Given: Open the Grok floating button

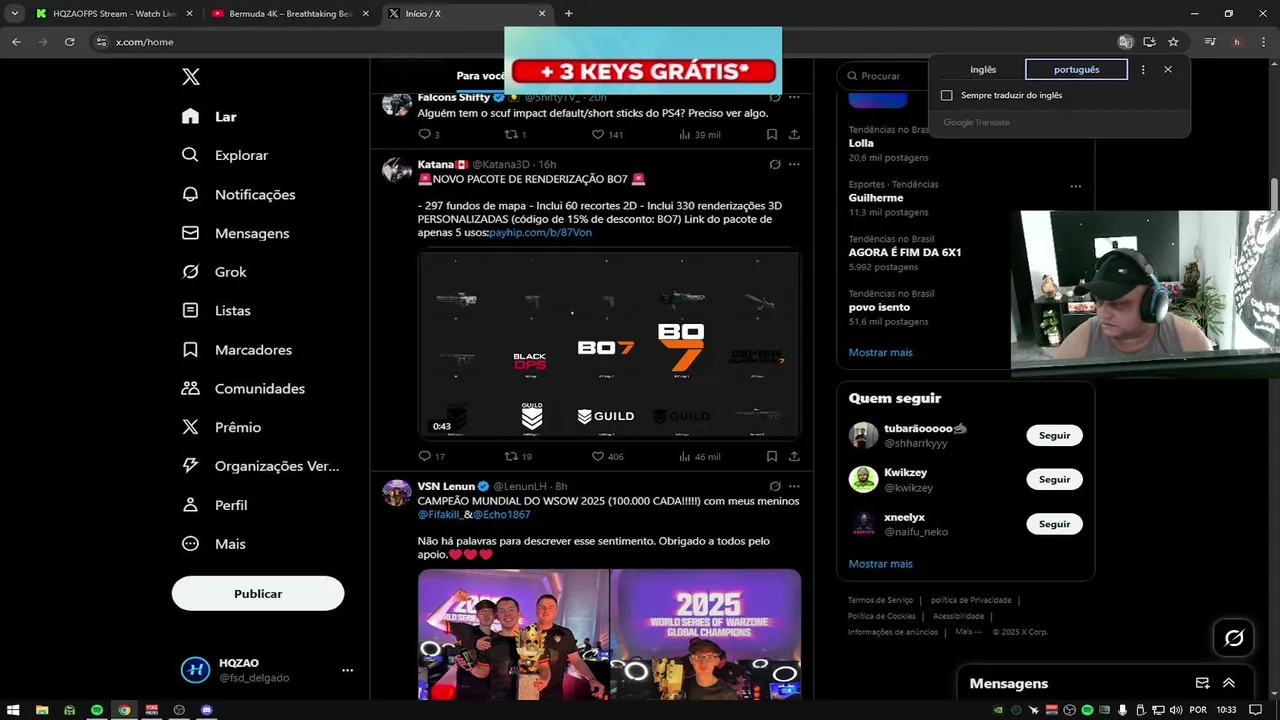Looking at the screenshot, I should [1234, 638].
